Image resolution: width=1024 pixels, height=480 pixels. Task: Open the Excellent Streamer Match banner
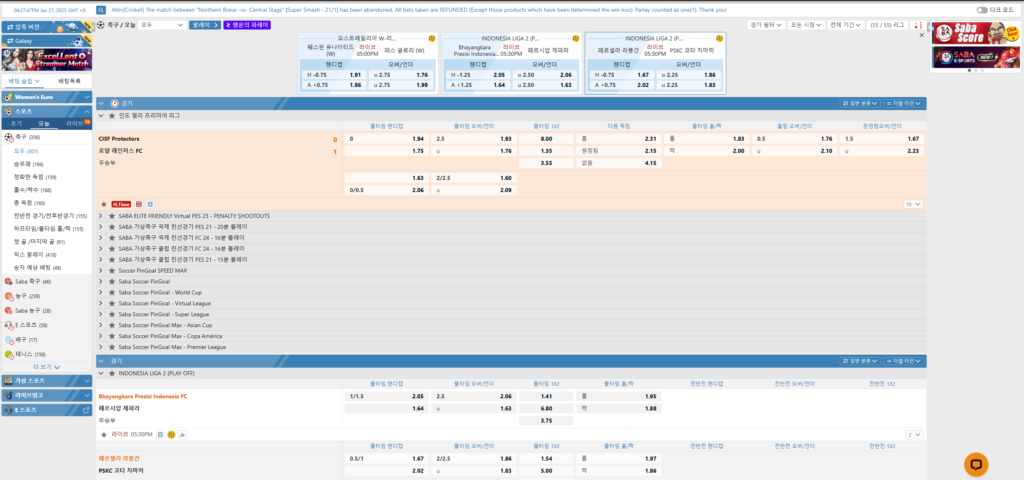[46, 59]
